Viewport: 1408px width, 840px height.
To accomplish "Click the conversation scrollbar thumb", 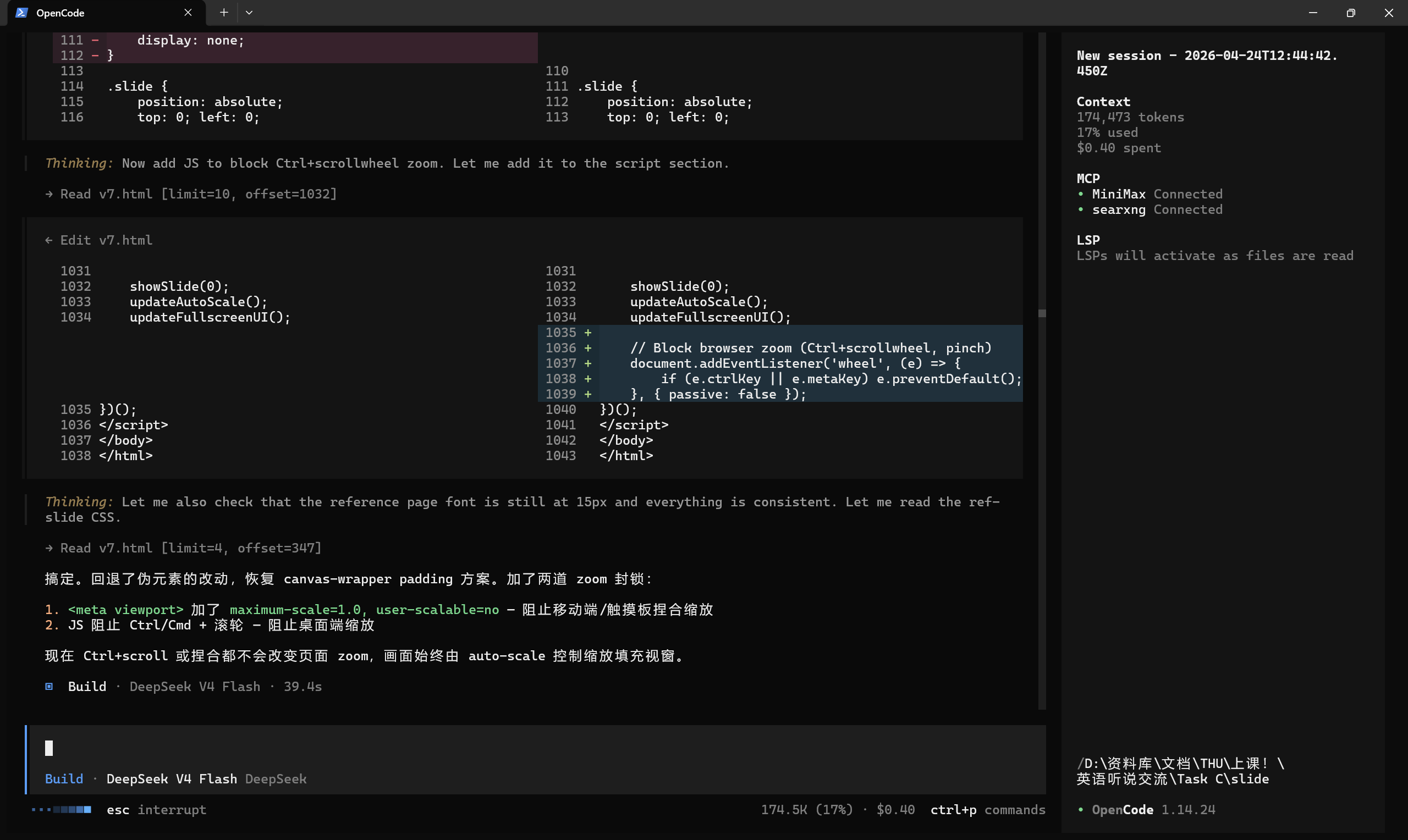I will [x=1042, y=313].
